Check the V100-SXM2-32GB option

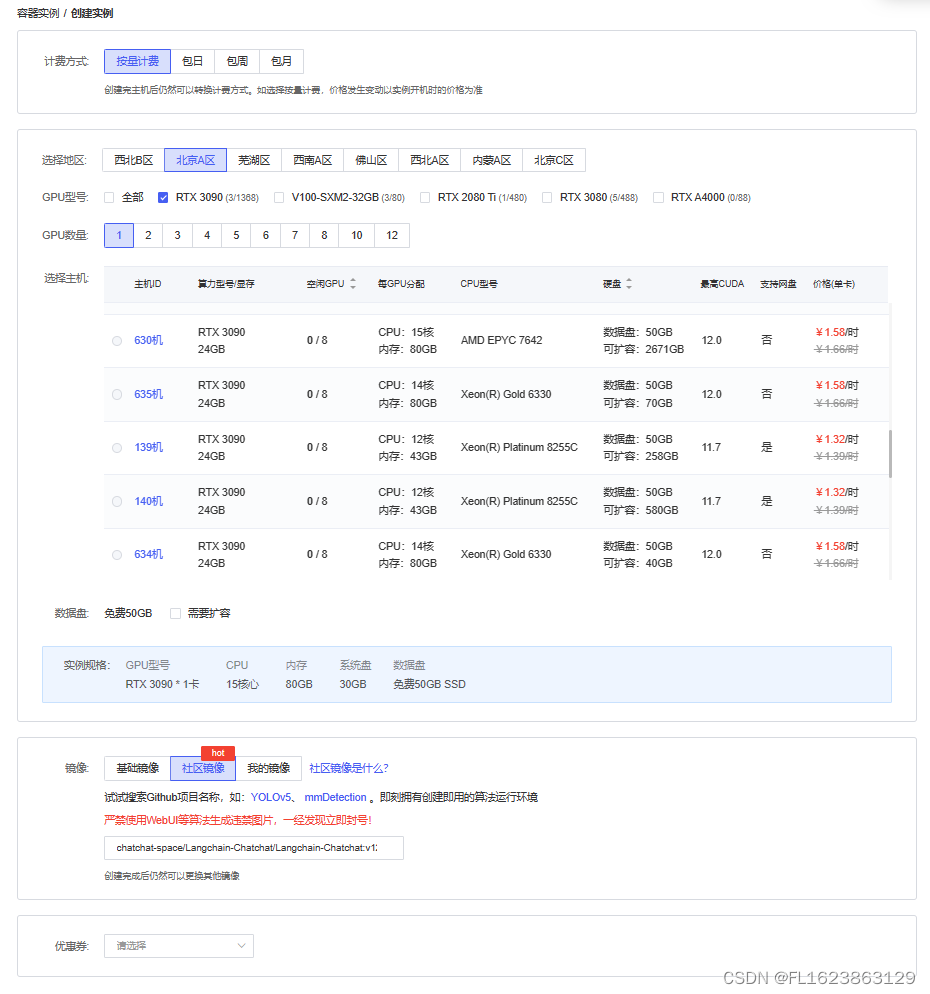tap(279, 197)
